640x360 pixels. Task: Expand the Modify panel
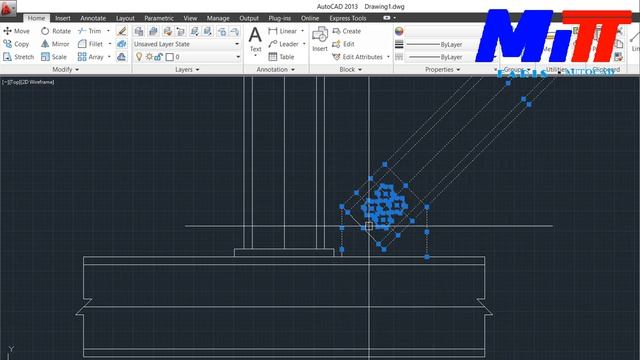66,69
